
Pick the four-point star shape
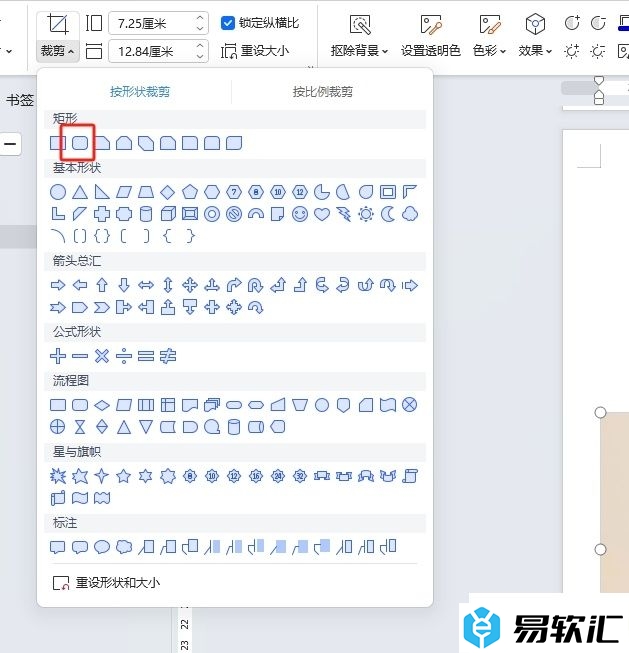tap(102, 476)
